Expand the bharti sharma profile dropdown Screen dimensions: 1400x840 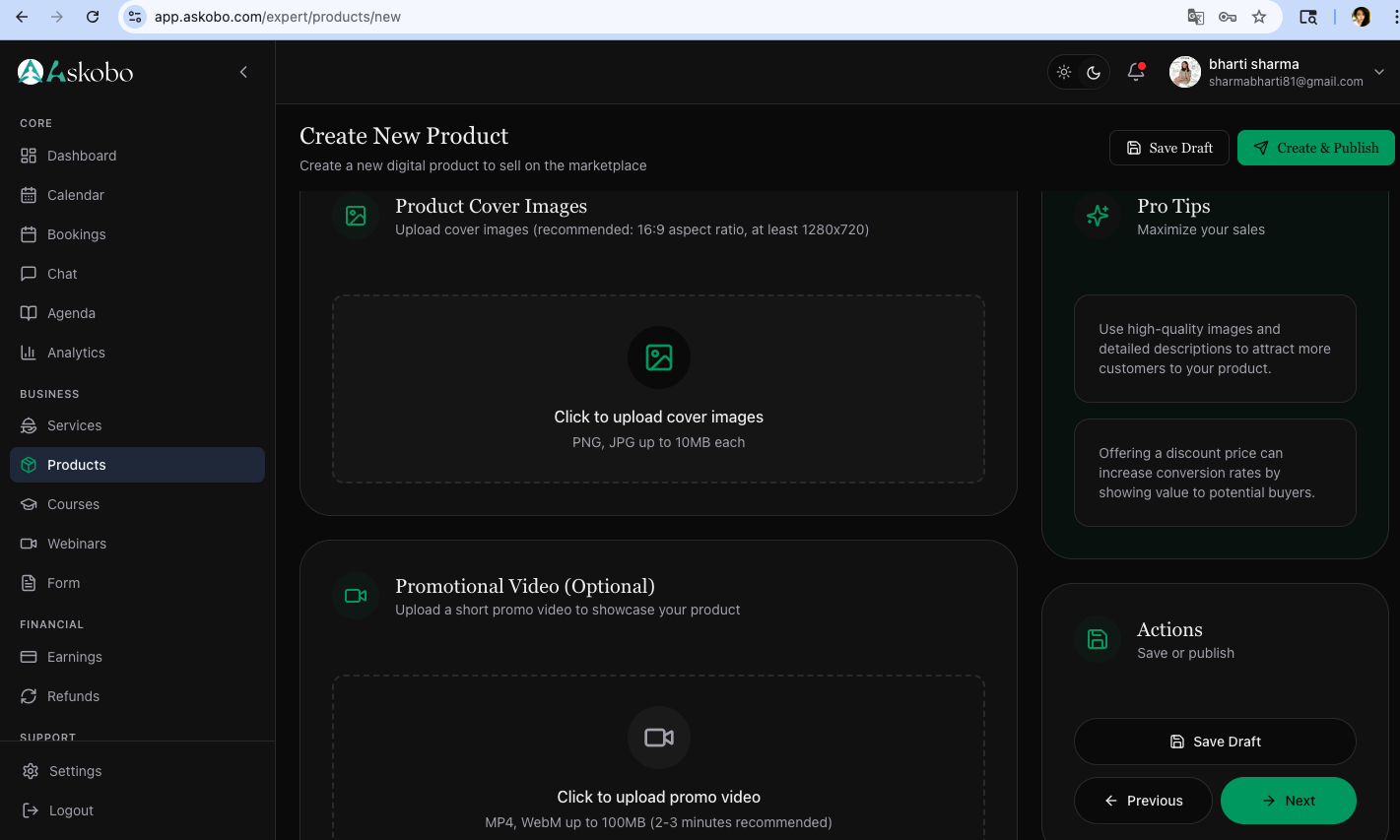point(1378,71)
